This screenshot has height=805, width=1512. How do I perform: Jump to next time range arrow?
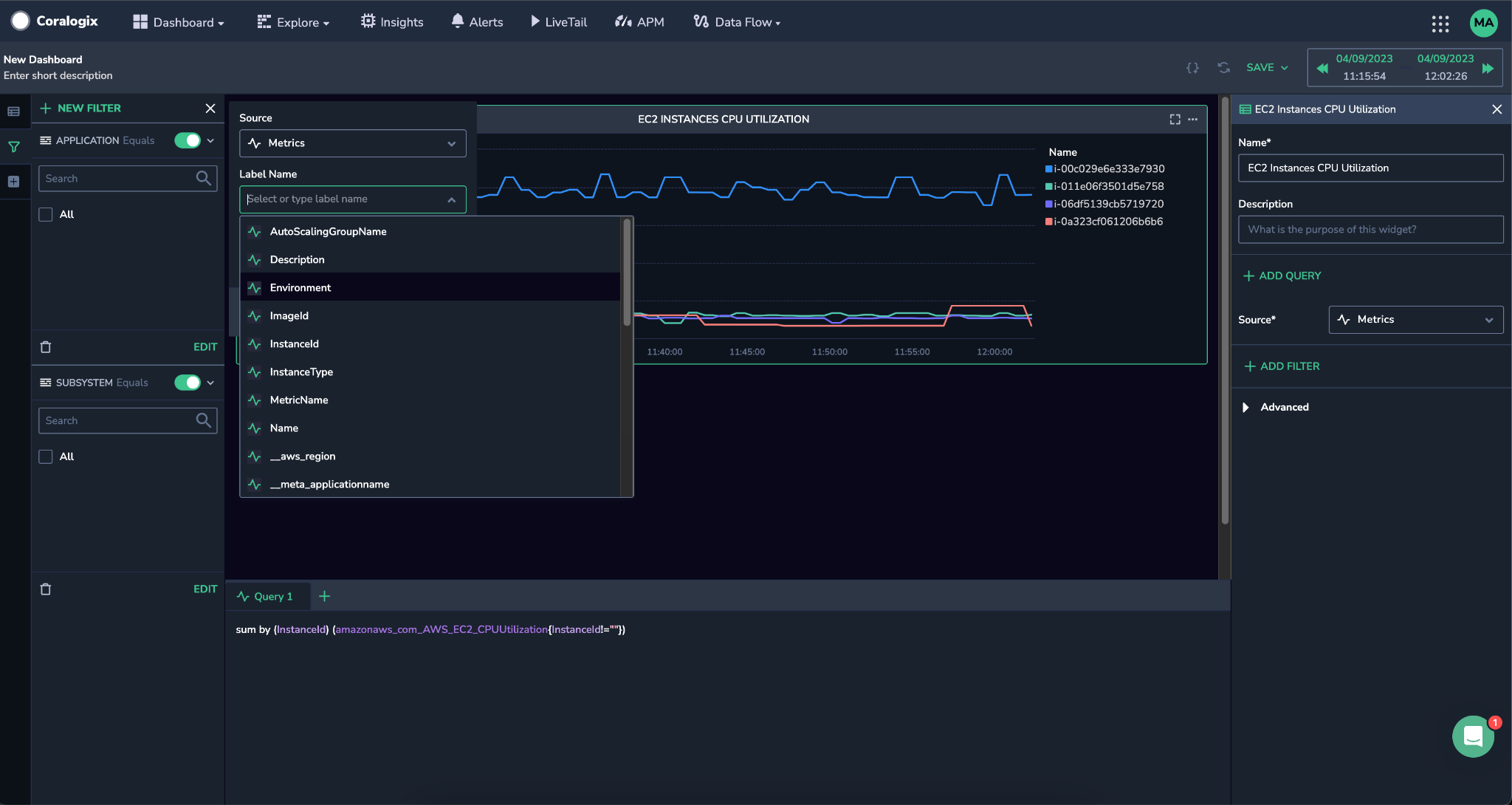coord(1488,68)
